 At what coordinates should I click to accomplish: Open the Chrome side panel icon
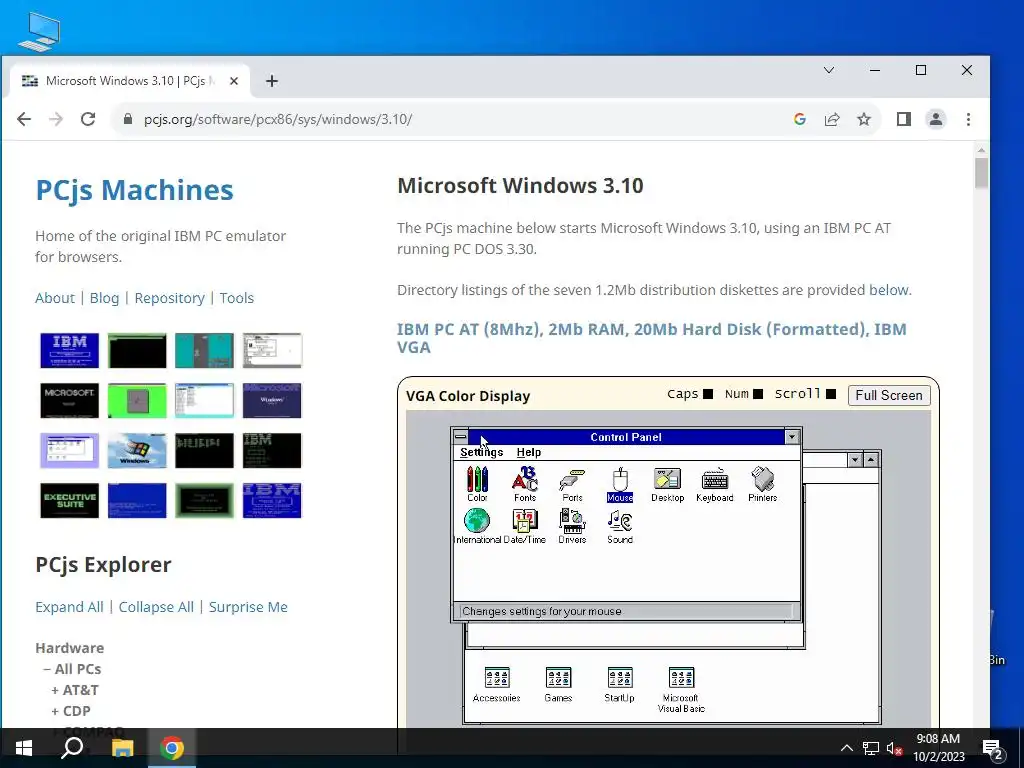[904, 120]
